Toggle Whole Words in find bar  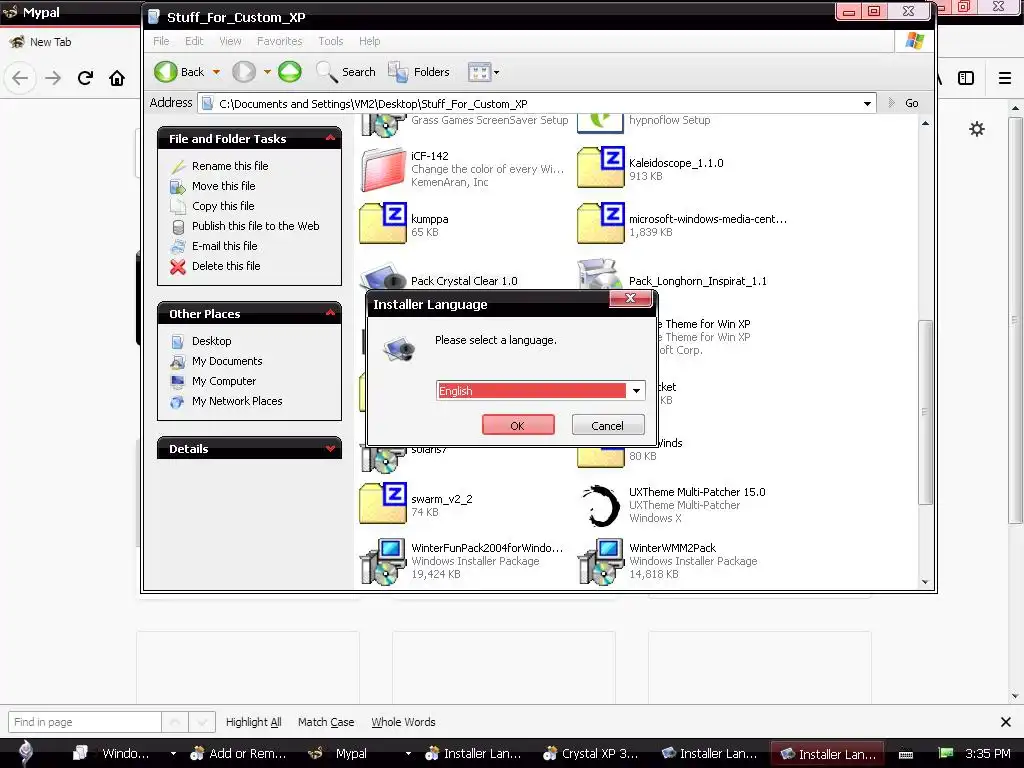point(403,722)
